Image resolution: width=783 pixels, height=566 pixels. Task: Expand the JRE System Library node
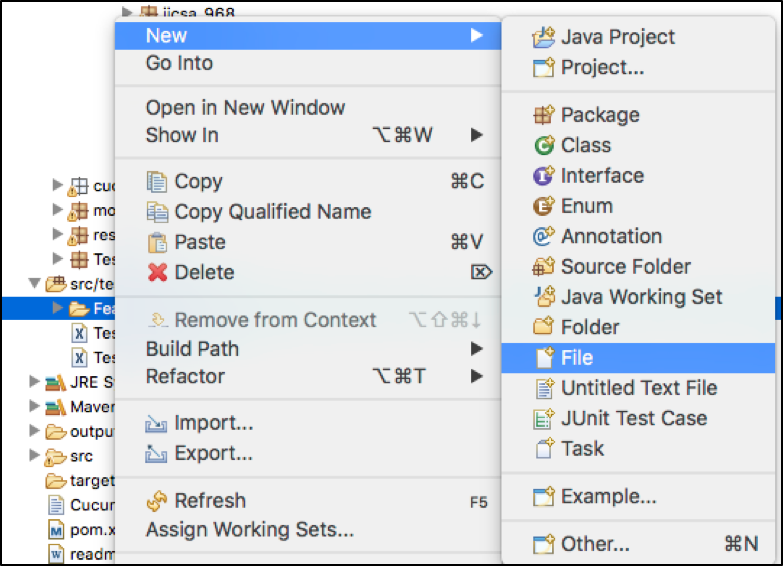tap(34, 382)
